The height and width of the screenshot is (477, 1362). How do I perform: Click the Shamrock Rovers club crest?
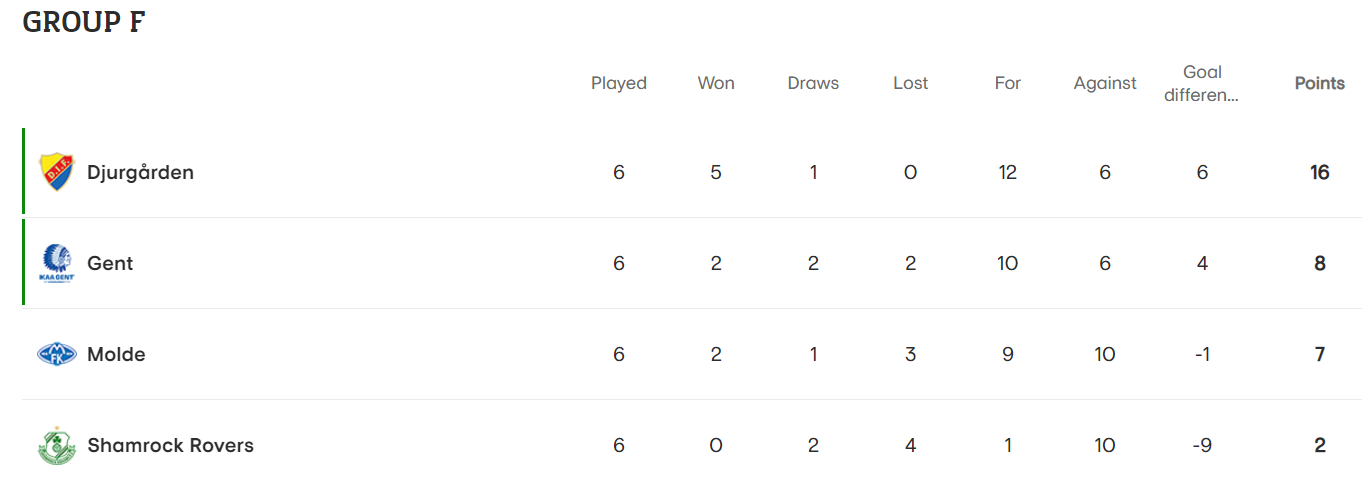click(x=56, y=445)
